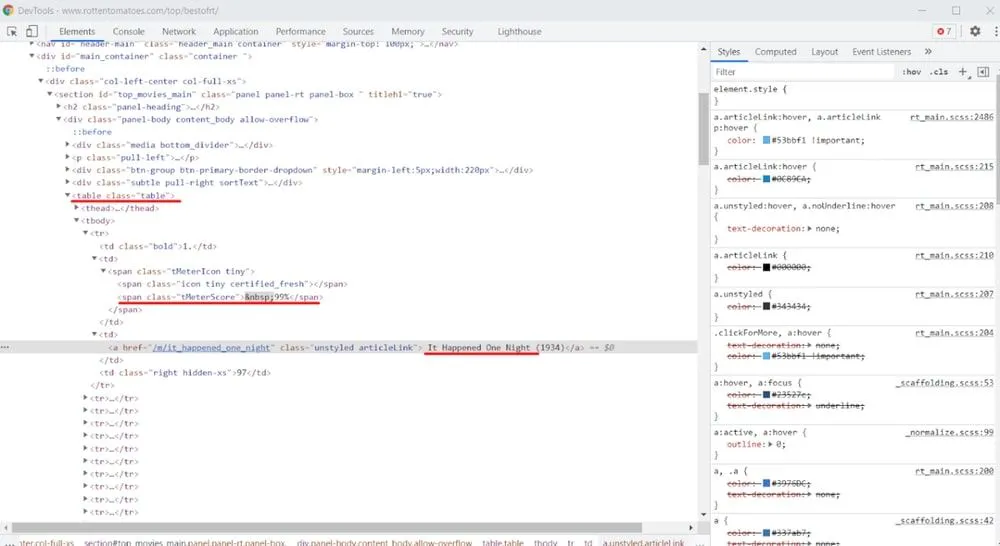This screenshot has width=1000, height=546.
Task: Expand text-decoration none shorthand triangle
Action: [x=809, y=228]
